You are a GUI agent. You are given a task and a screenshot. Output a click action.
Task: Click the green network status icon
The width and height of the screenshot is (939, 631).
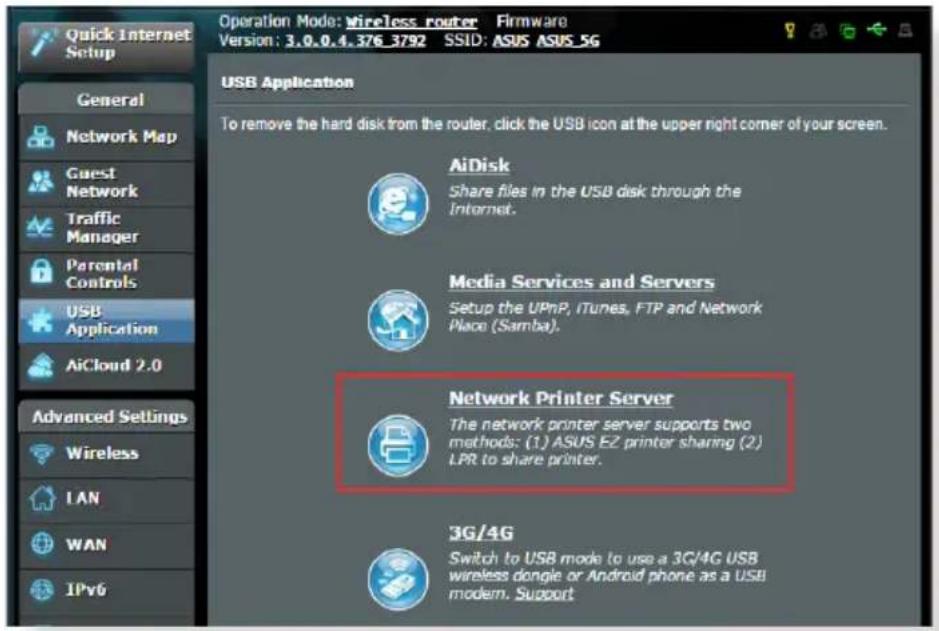(847, 31)
